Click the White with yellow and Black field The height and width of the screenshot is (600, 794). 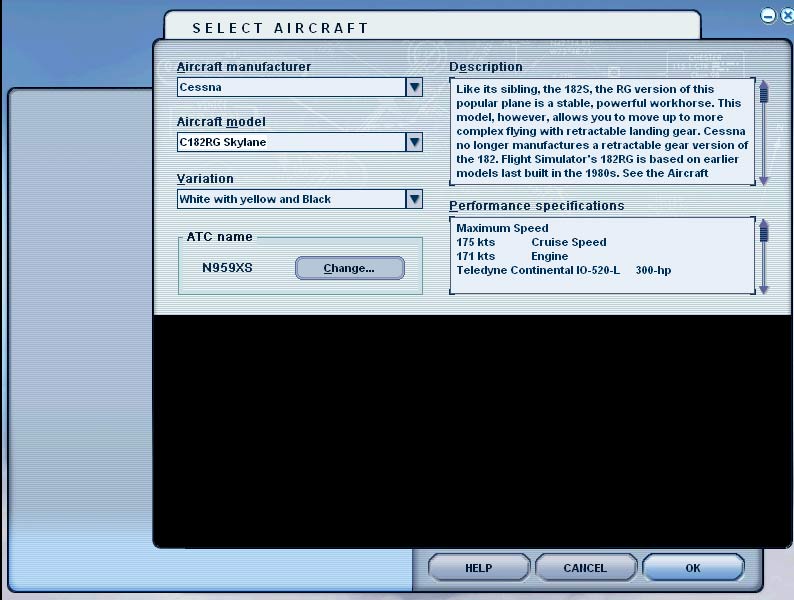pos(290,199)
